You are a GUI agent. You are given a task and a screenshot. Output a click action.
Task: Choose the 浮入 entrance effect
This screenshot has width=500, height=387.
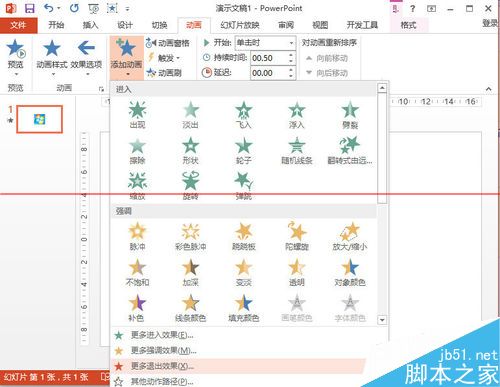pyautogui.click(x=297, y=115)
